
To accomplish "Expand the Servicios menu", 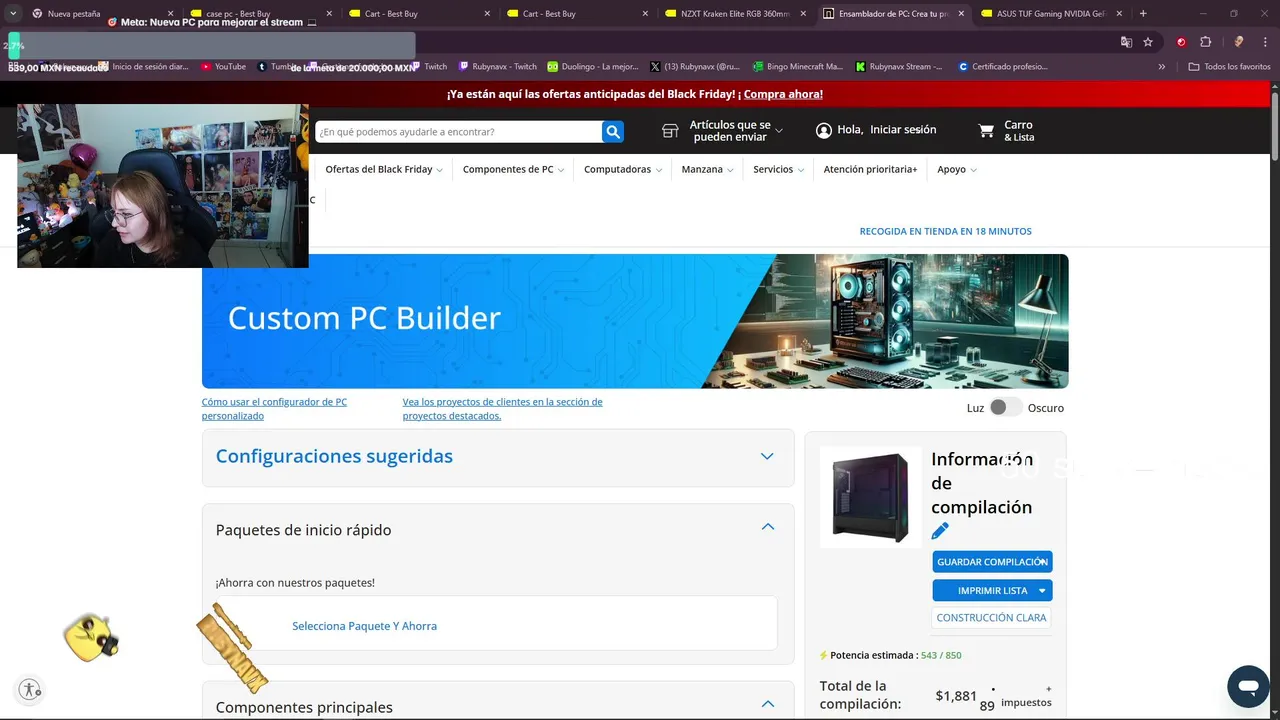I will click(x=779, y=170).
